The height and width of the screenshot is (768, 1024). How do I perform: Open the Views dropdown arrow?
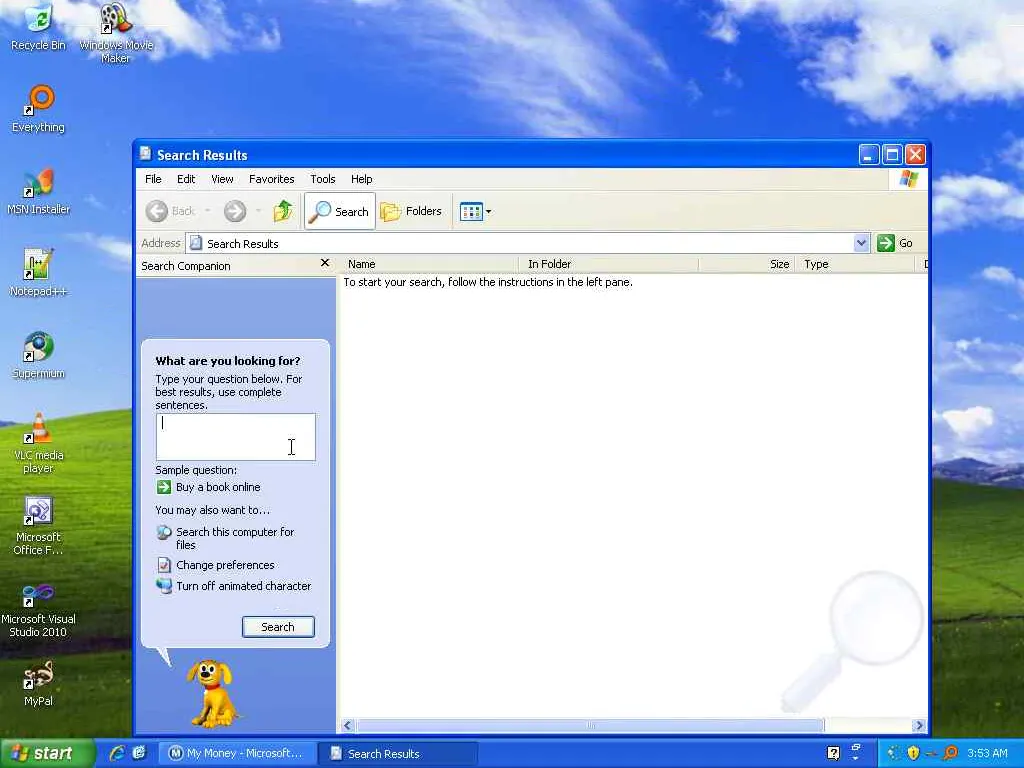pos(488,212)
